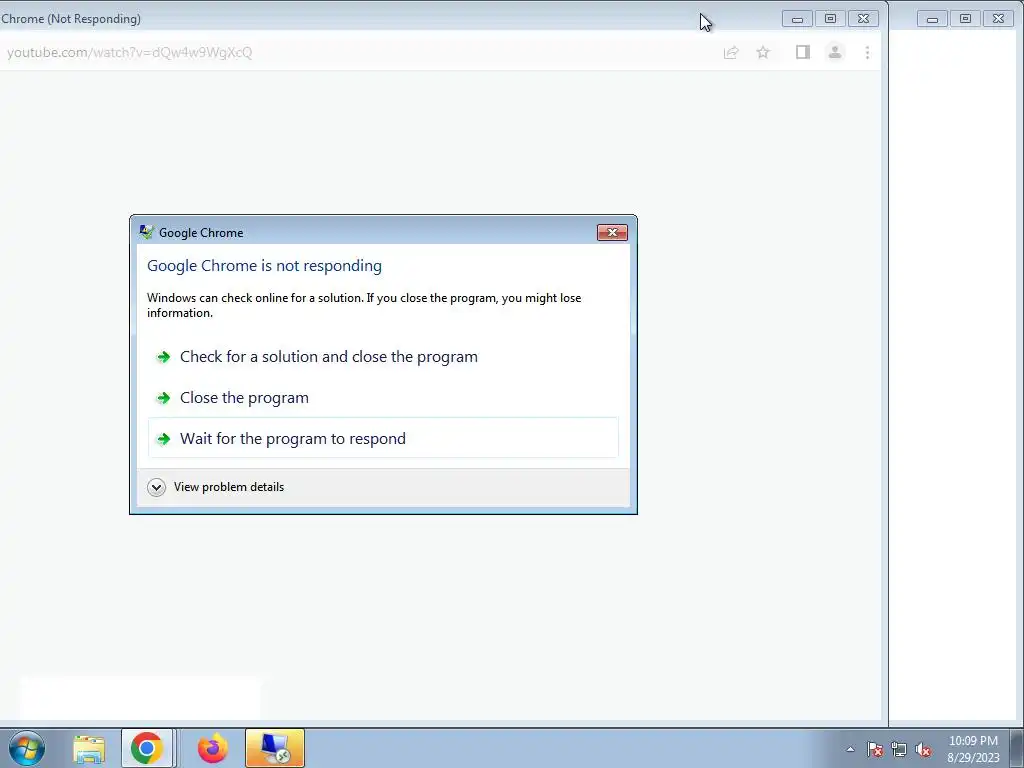Open the Chrome profile avatar icon
Screen dimensions: 1024x768
[x=835, y=52]
